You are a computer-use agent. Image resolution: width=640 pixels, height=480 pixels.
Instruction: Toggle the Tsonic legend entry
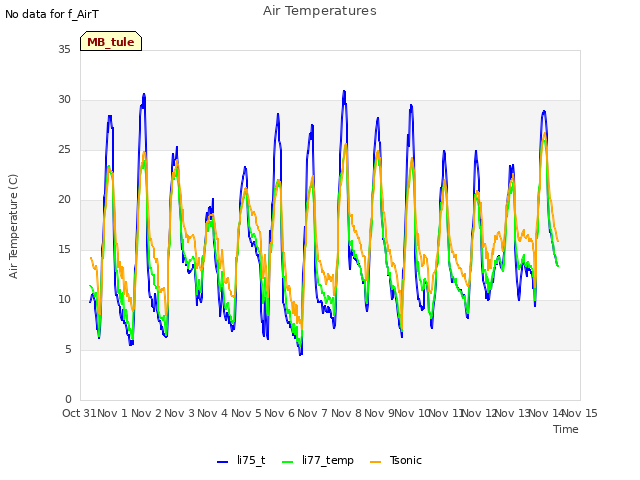point(396,460)
